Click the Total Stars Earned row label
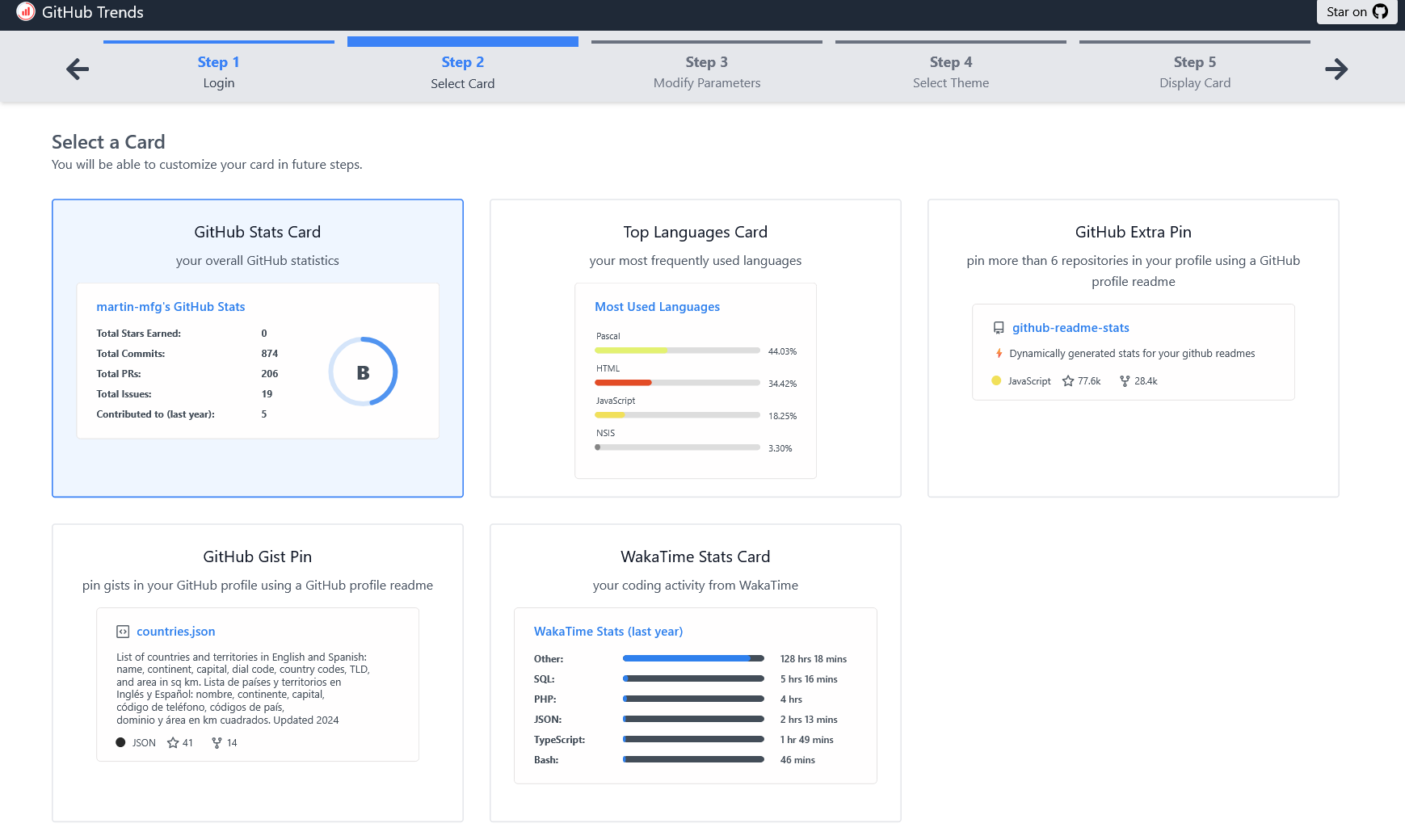This screenshot has width=1405, height=840. click(x=138, y=334)
